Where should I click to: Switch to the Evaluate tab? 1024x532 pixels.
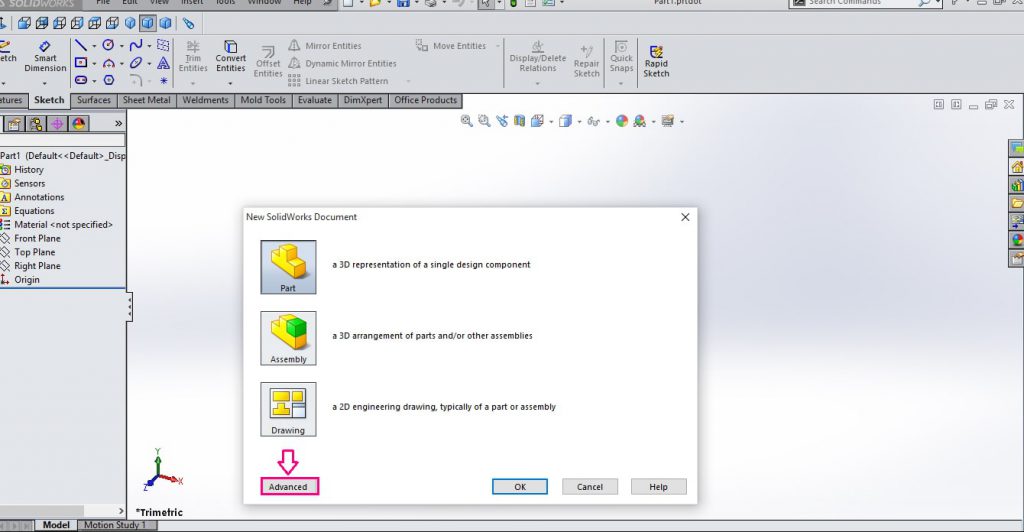(x=315, y=100)
